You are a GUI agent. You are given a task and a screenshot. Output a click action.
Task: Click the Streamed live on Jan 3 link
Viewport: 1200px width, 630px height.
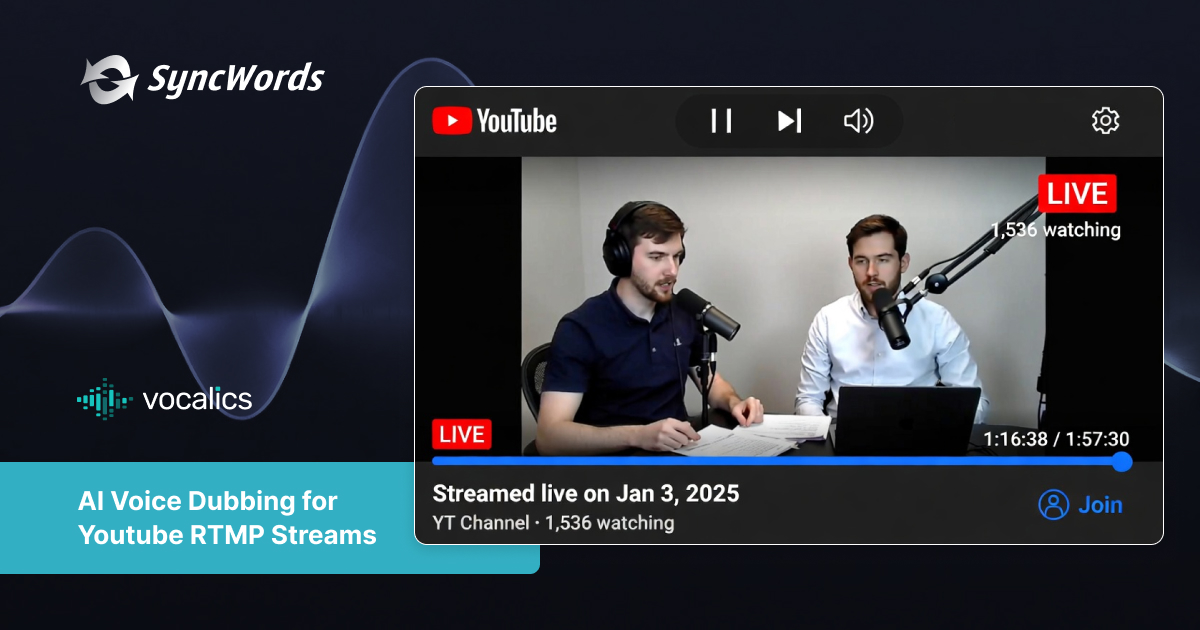pyautogui.click(x=585, y=493)
